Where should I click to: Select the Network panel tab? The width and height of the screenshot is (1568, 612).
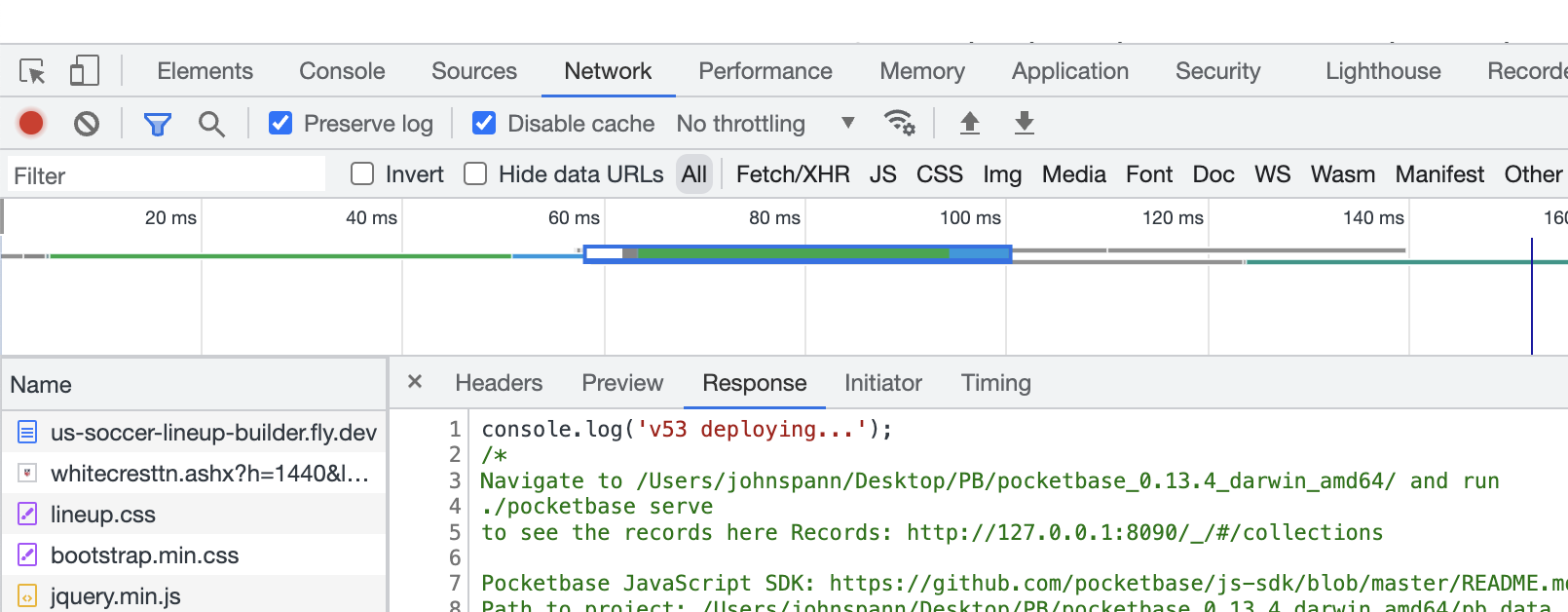(608, 71)
